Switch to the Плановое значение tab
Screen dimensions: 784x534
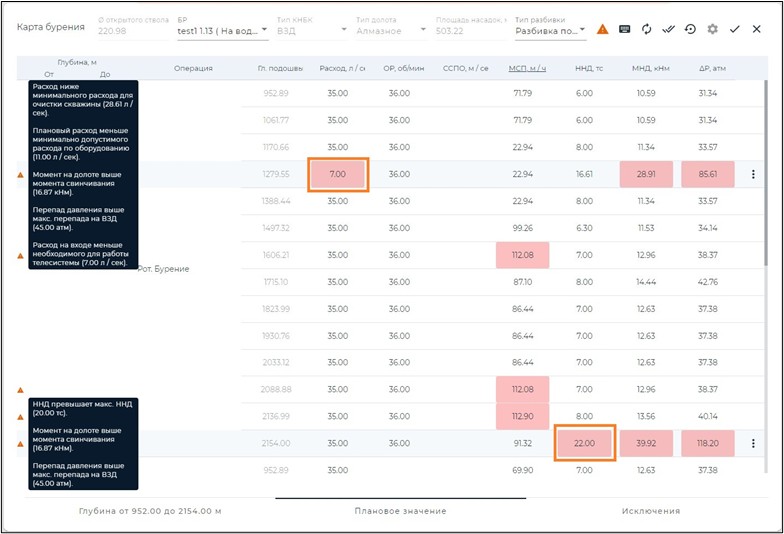point(400,511)
